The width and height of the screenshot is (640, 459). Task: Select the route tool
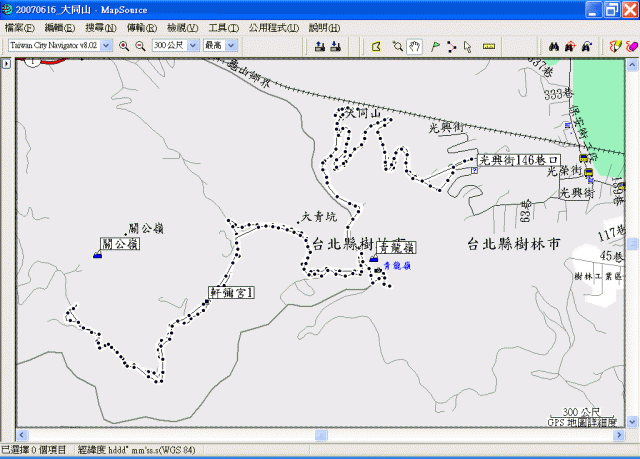[x=451, y=46]
